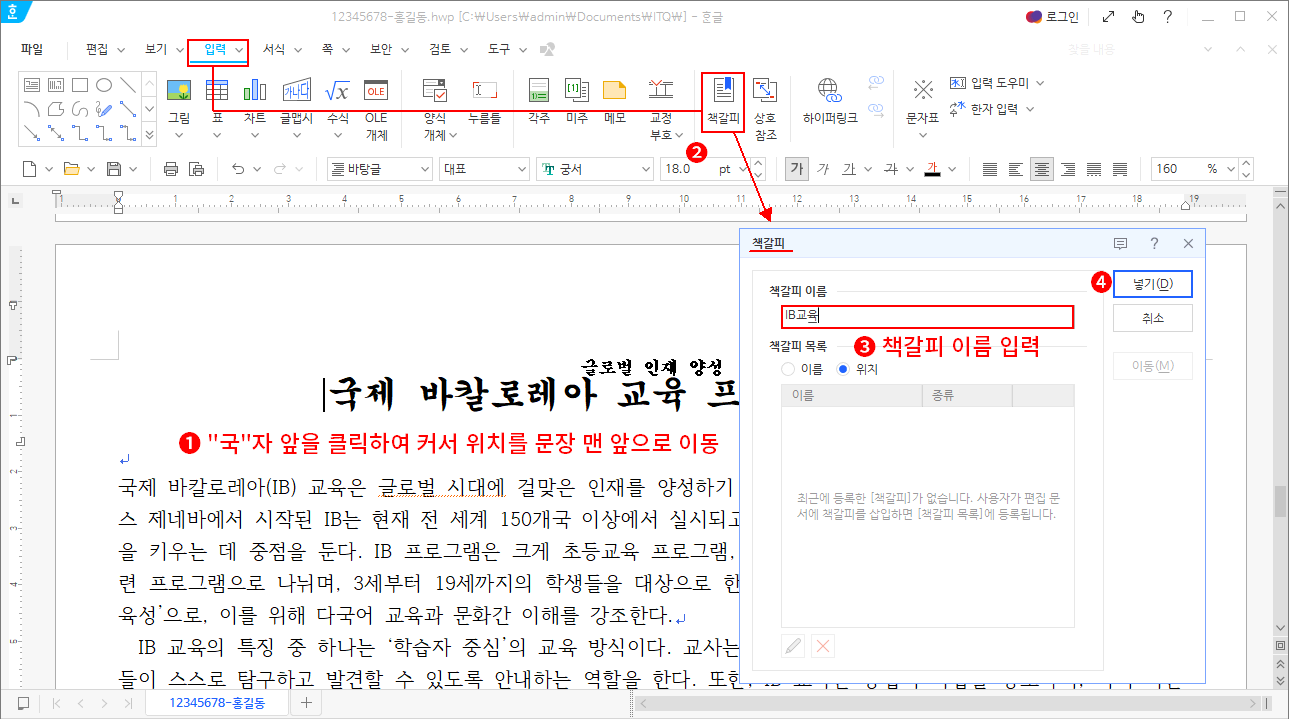Click the 넣기(D) button to insert bookmark
Image resolution: width=1289 pixels, height=719 pixels.
(1152, 284)
